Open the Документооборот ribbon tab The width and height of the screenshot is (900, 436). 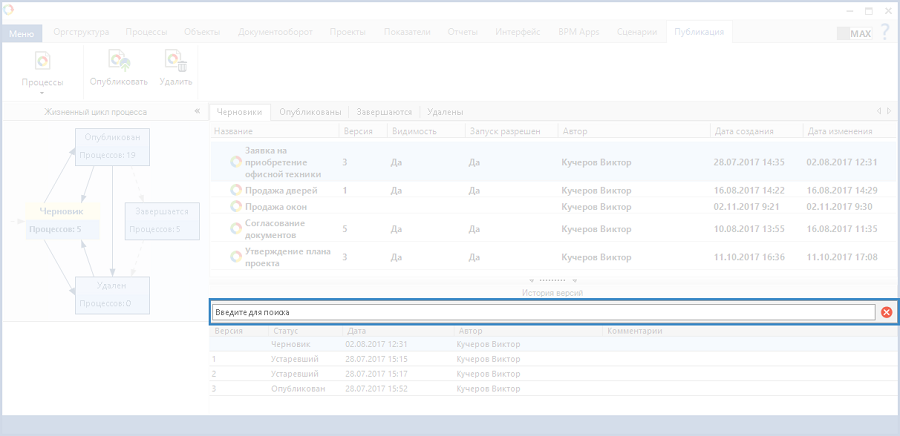click(x=274, y=32)
